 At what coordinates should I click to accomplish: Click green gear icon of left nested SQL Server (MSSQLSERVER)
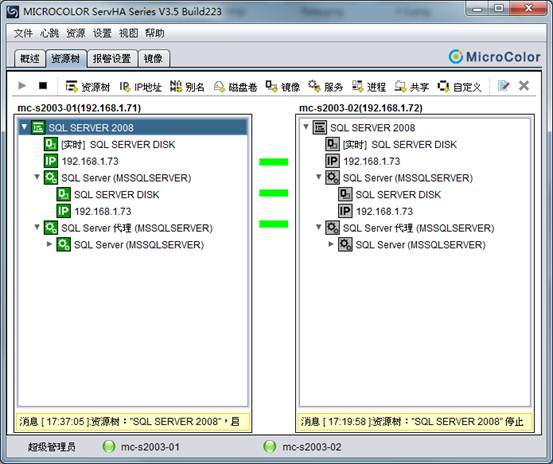coord(63,245)
